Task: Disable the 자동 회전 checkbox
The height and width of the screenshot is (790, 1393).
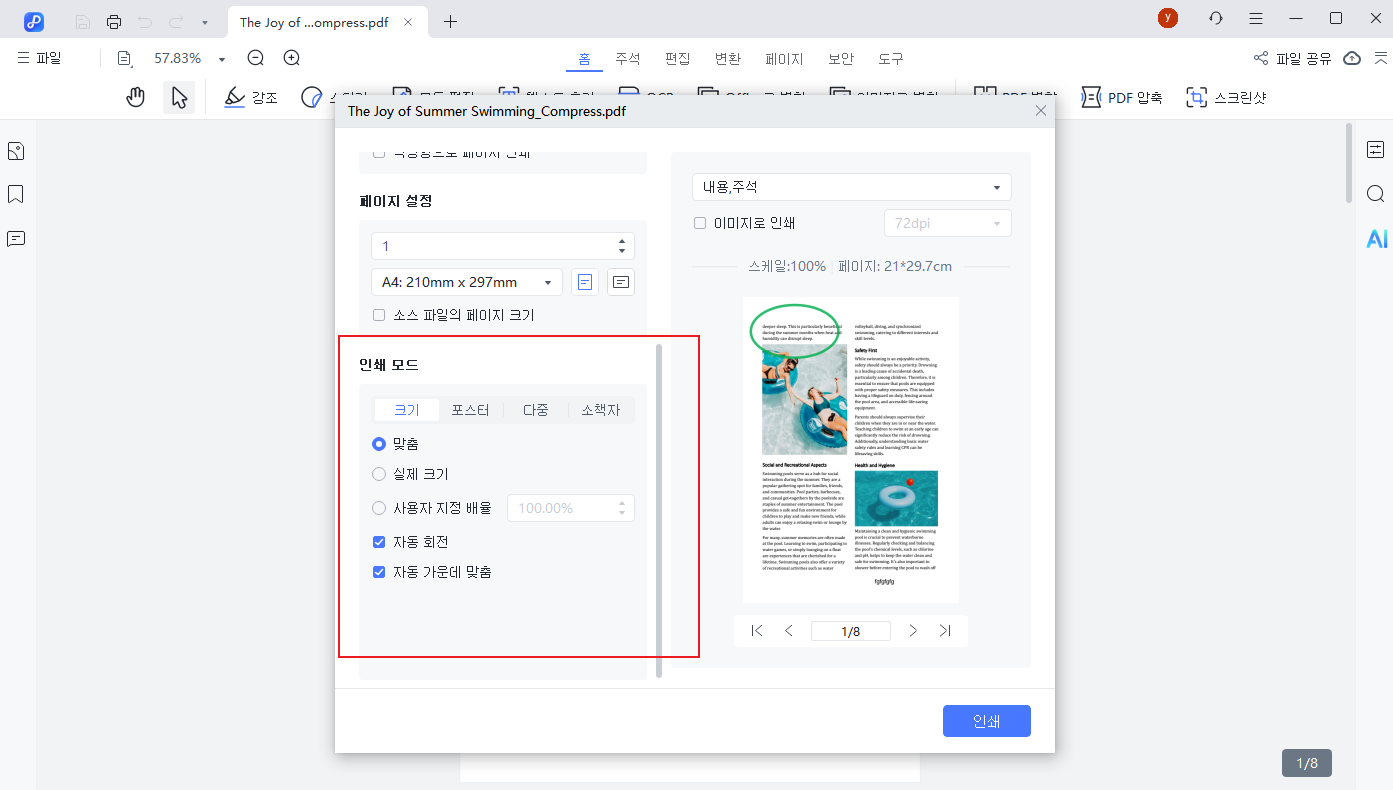Action: coord(379,543)
